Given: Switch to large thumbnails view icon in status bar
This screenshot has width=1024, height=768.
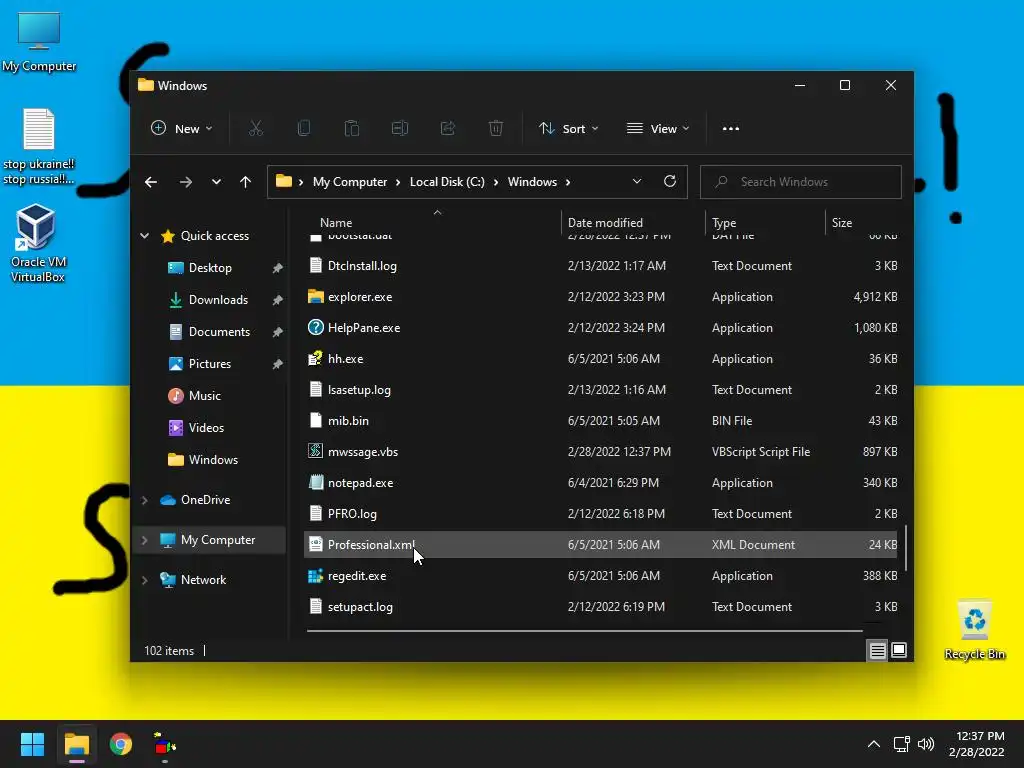Looking at the screenshot, I should pyautogui.click(x=899, y=650).
